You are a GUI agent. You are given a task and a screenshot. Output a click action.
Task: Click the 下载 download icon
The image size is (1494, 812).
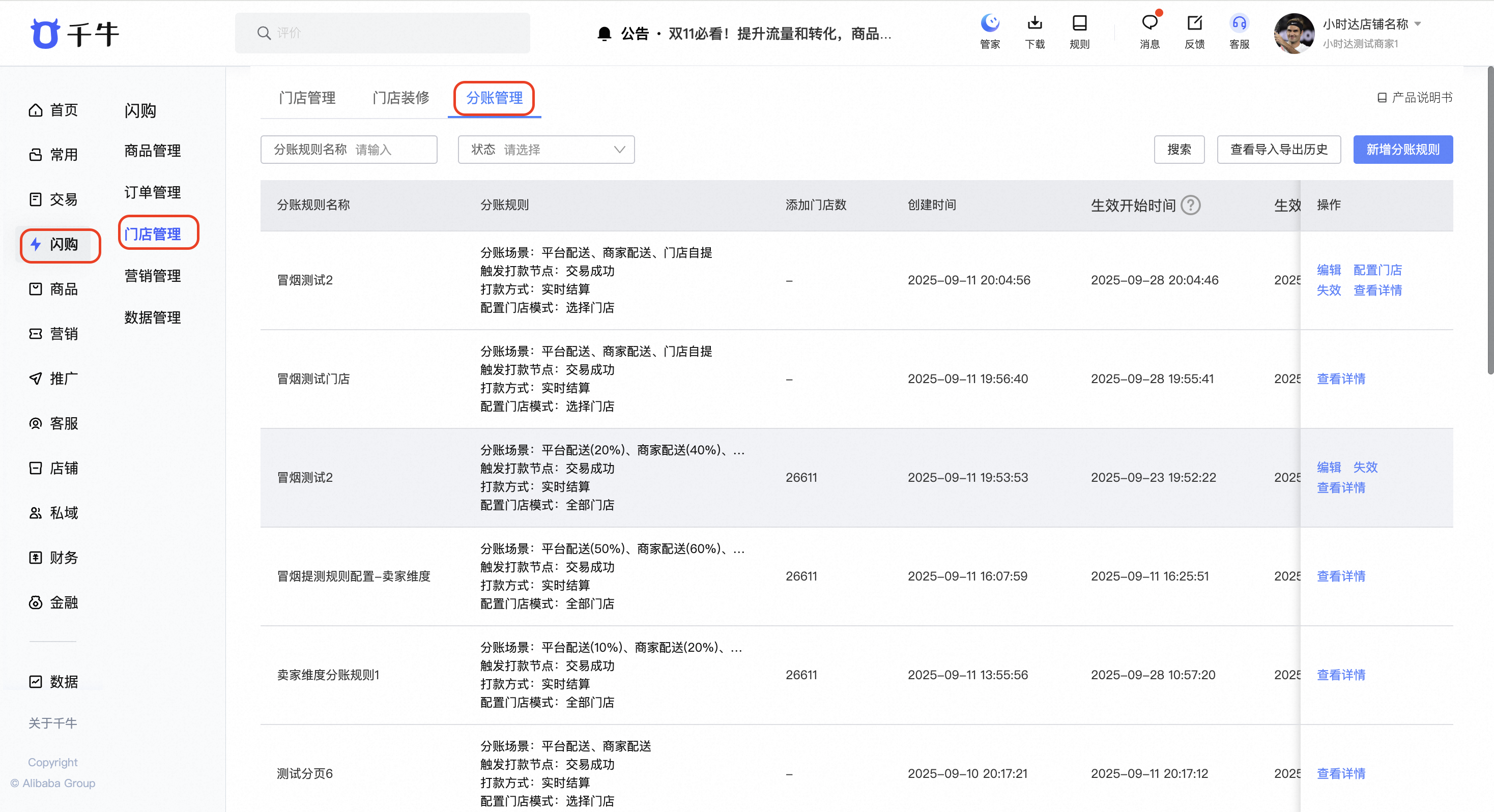pyautogui.click(x=1035, y=24)
